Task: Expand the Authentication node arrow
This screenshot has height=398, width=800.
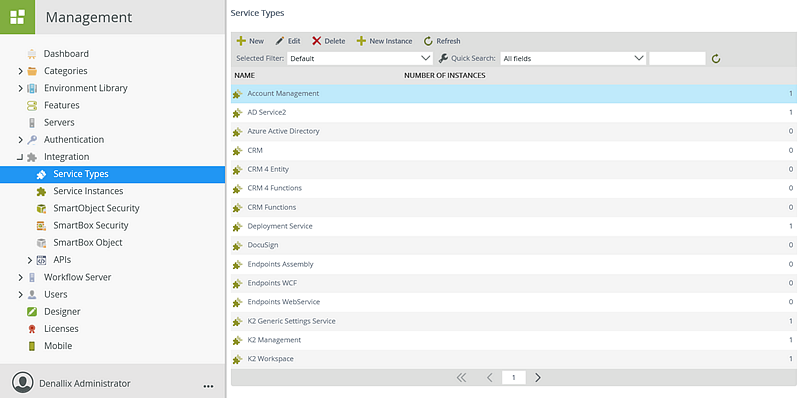Action: (x=20, y=140)
